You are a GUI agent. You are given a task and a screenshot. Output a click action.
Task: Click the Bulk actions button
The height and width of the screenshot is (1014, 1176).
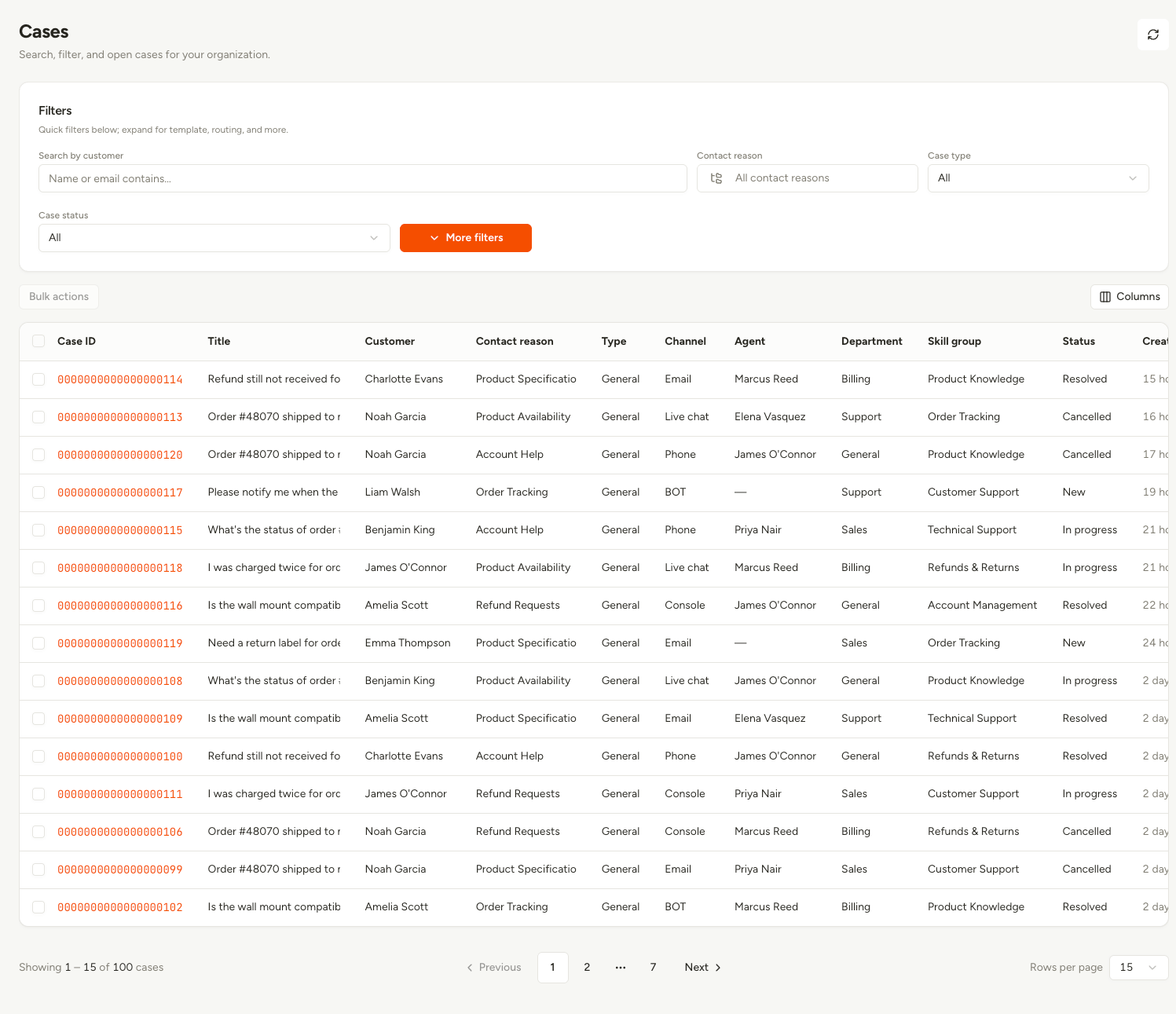(59, 297)
